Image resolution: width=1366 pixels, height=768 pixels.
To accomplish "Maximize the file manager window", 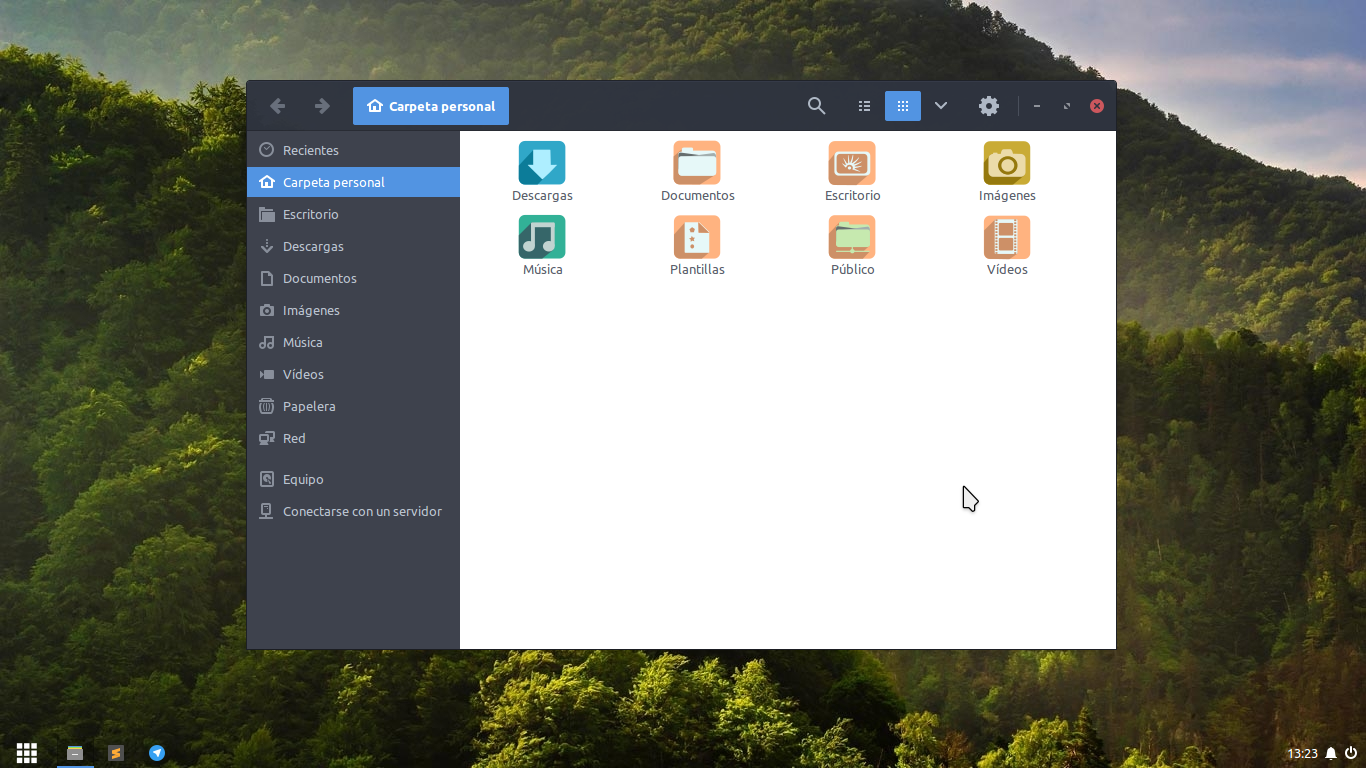I will (x=1067, y=106).
